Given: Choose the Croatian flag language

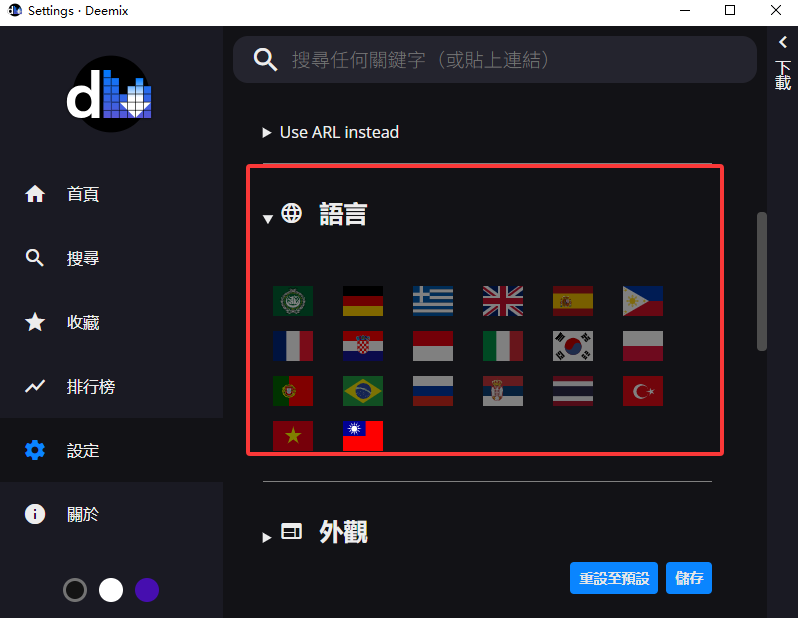Looking at the screenshot, I should [x=363, y=346].
